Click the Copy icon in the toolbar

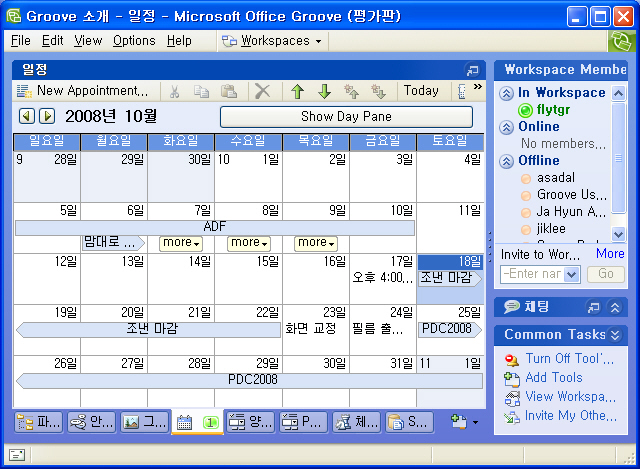tap(201, 91)
